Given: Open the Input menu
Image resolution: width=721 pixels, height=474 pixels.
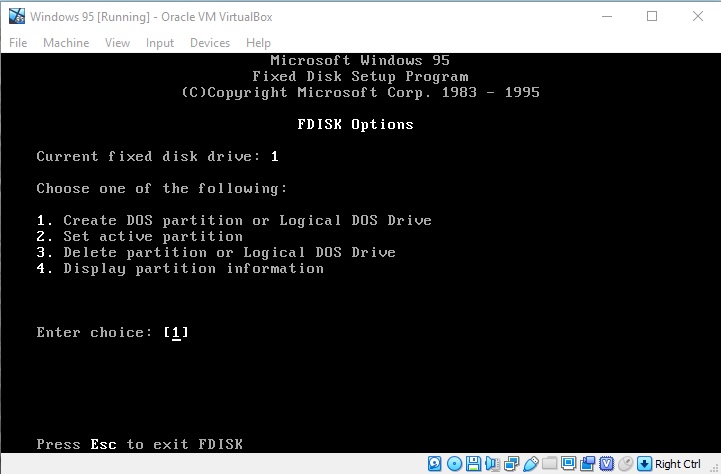Looking at the screenshot, I should click(x=160, y=43).
